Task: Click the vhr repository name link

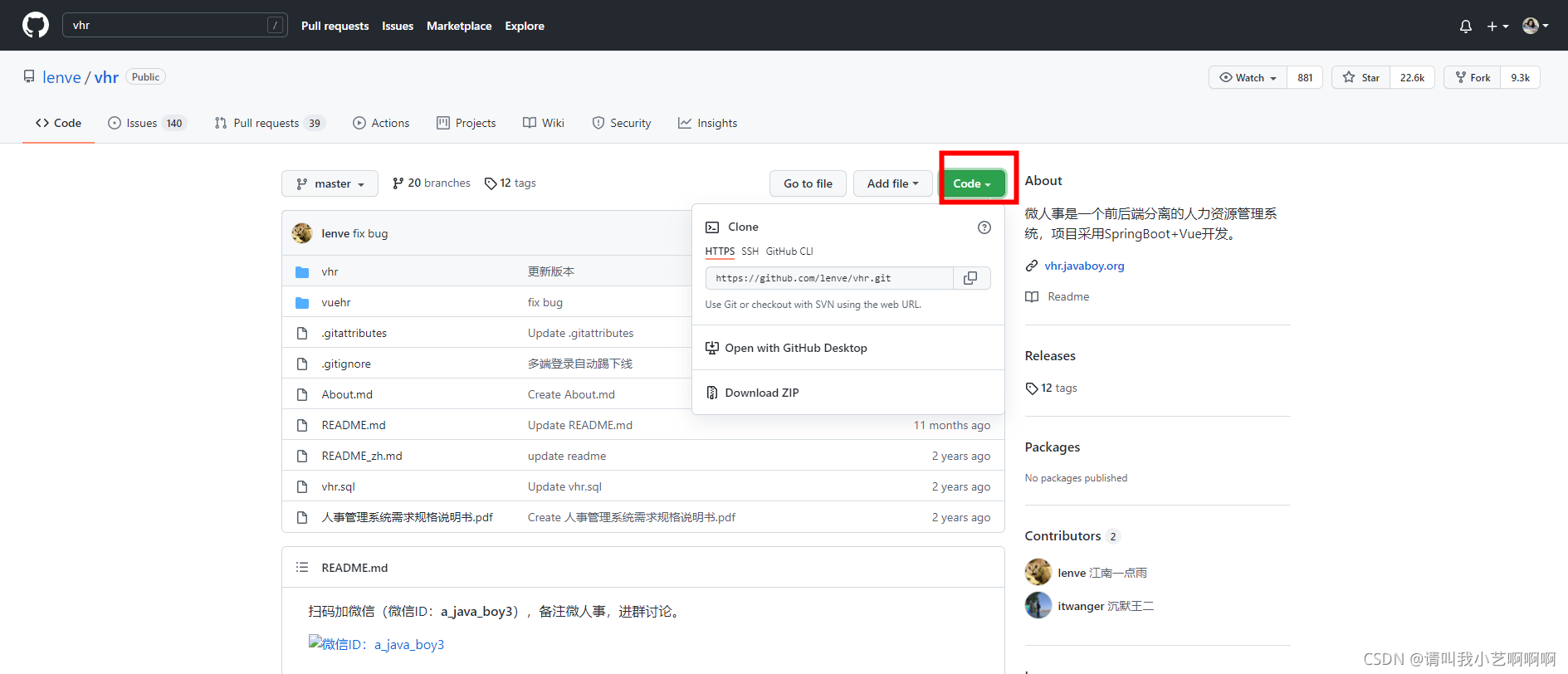Action: (x=106, y=77)
